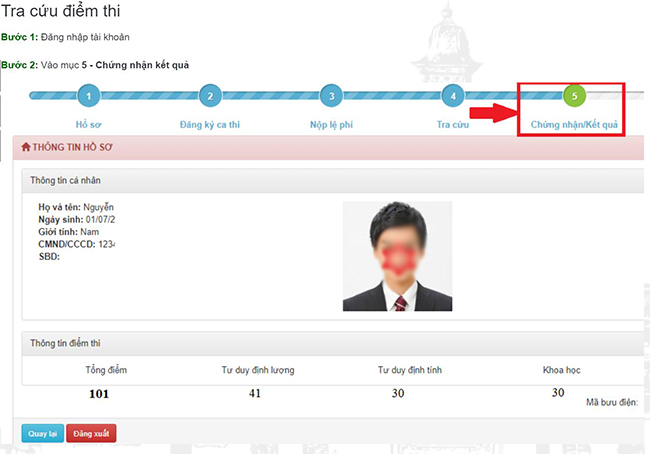Viewport: 650px width, 454px height.
Task: Switch to the Tra cứu step label
Action: [x=453, y=125]
